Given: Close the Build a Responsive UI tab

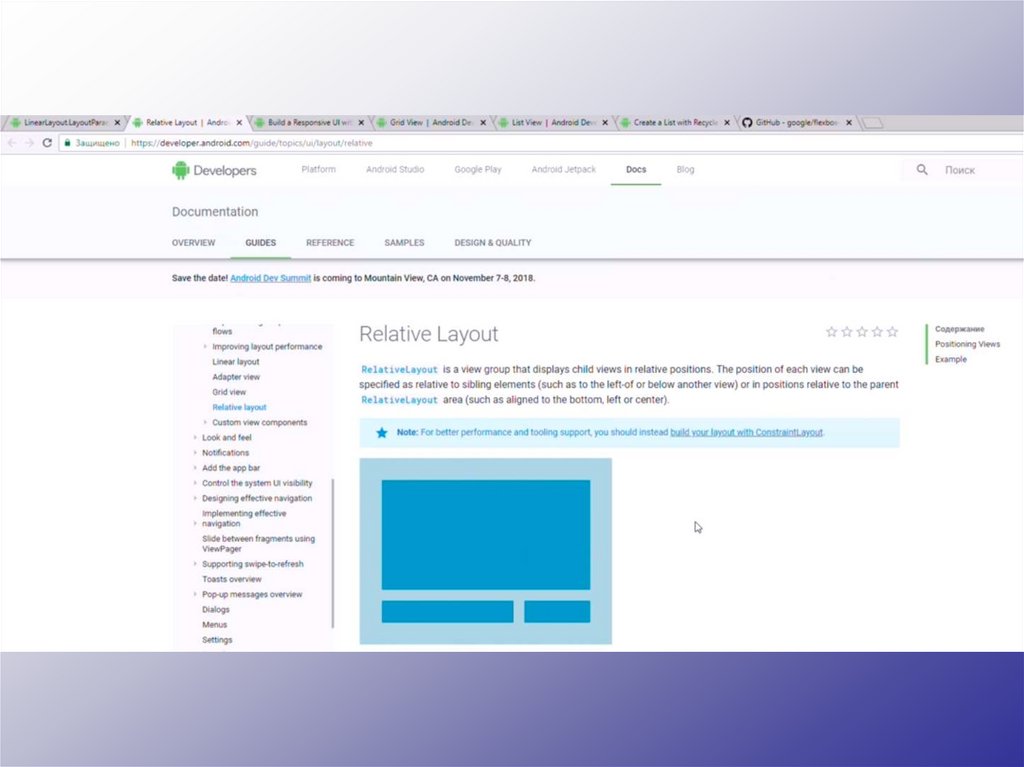Looking at the screenshot, I should tap(361, 122).
